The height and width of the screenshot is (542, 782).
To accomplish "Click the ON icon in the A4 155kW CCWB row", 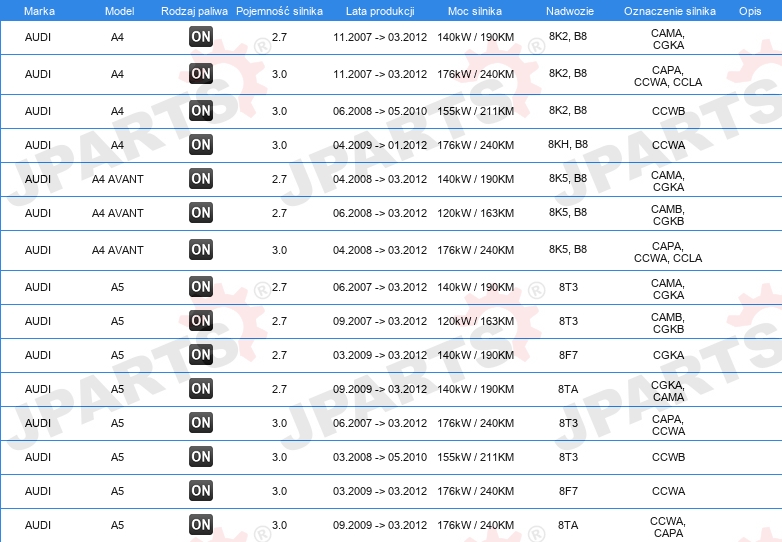I will click(201, 111).
